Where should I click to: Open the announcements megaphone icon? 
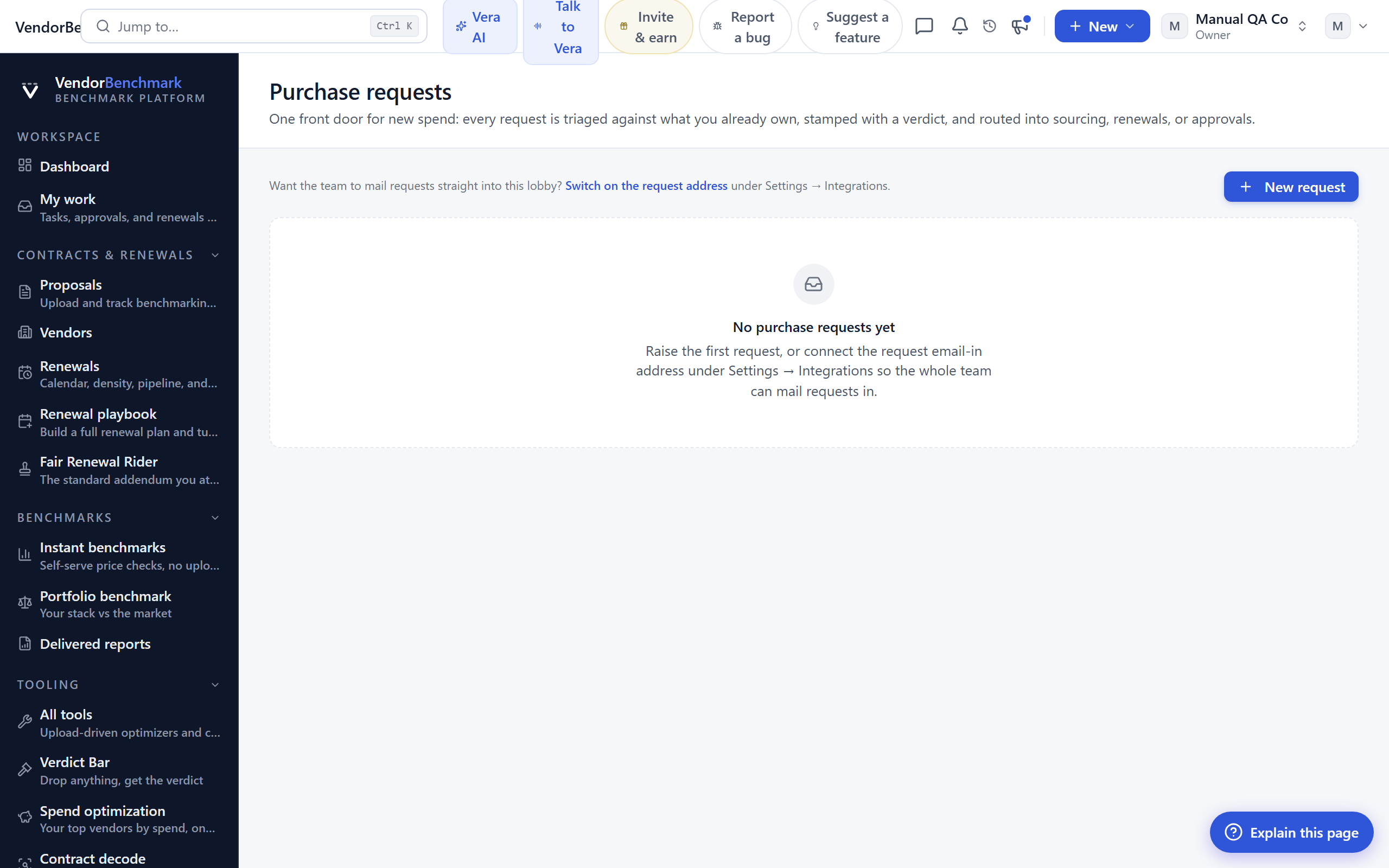point(1020,26)
